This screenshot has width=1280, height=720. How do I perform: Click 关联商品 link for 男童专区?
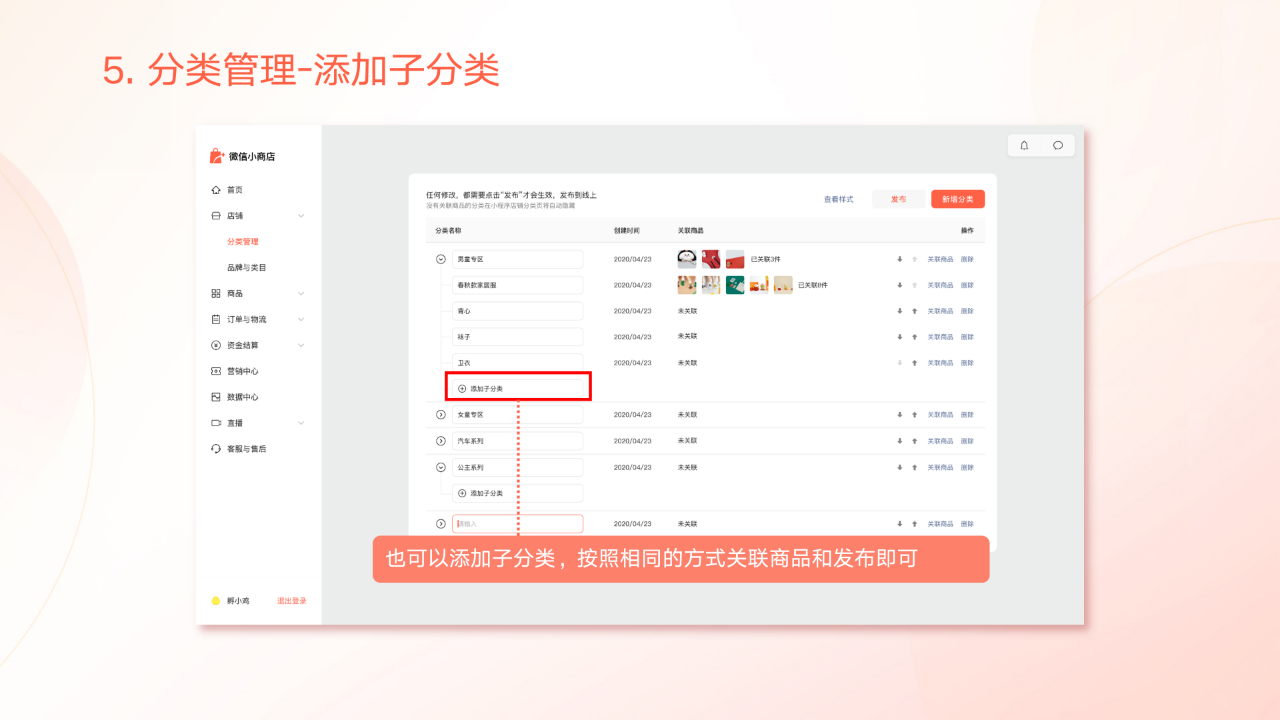coord(940,259)
